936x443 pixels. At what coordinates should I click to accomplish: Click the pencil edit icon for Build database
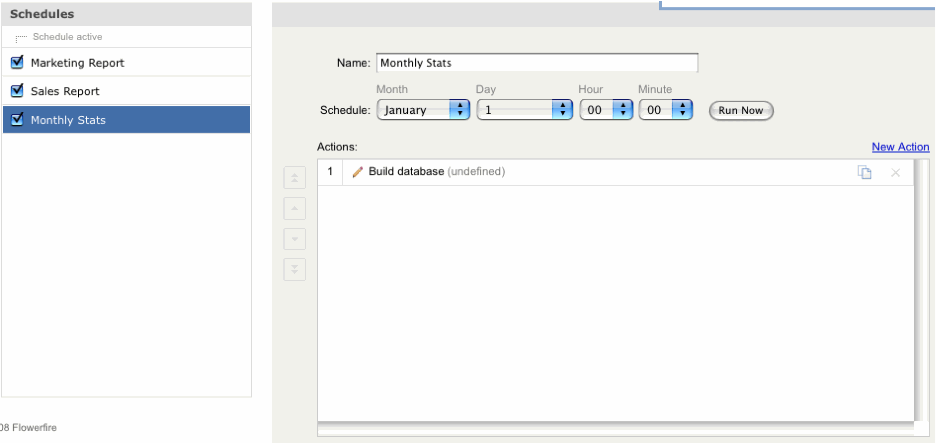357,172
